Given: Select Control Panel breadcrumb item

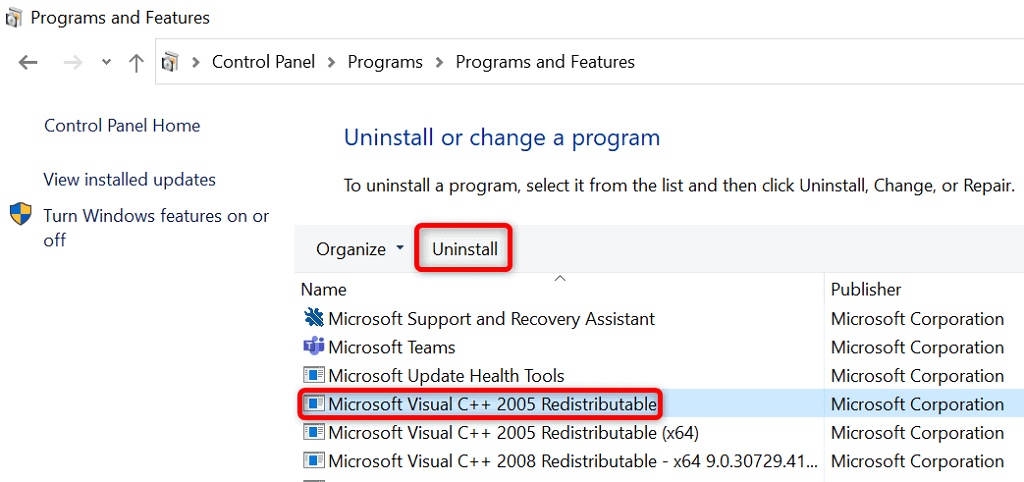Looking at the screenshot, I should [263, 62].
